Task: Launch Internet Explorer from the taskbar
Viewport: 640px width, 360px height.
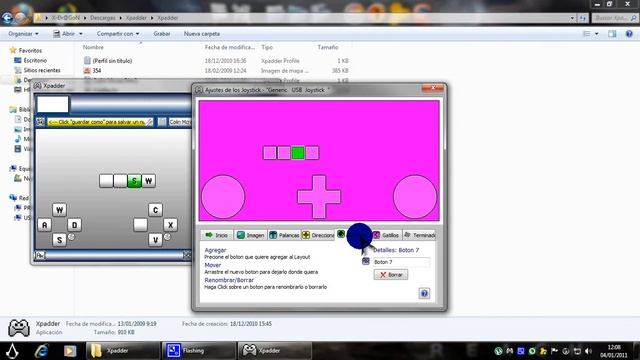Action: tap(41, 351)
